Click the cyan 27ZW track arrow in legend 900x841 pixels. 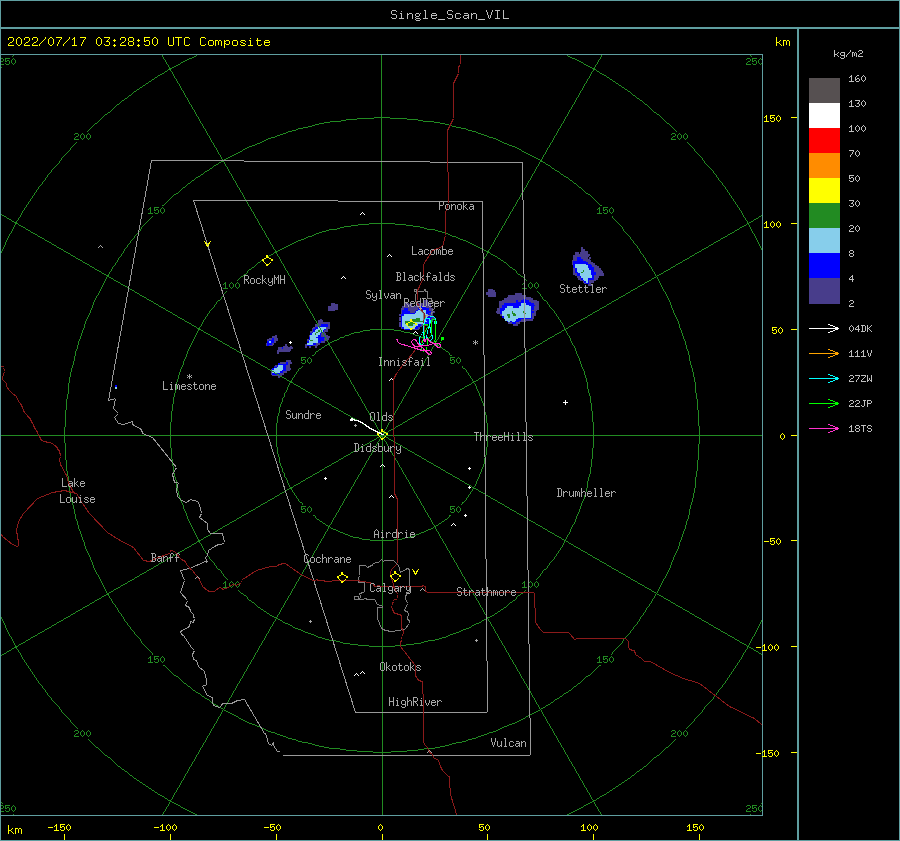coord(824,378)
